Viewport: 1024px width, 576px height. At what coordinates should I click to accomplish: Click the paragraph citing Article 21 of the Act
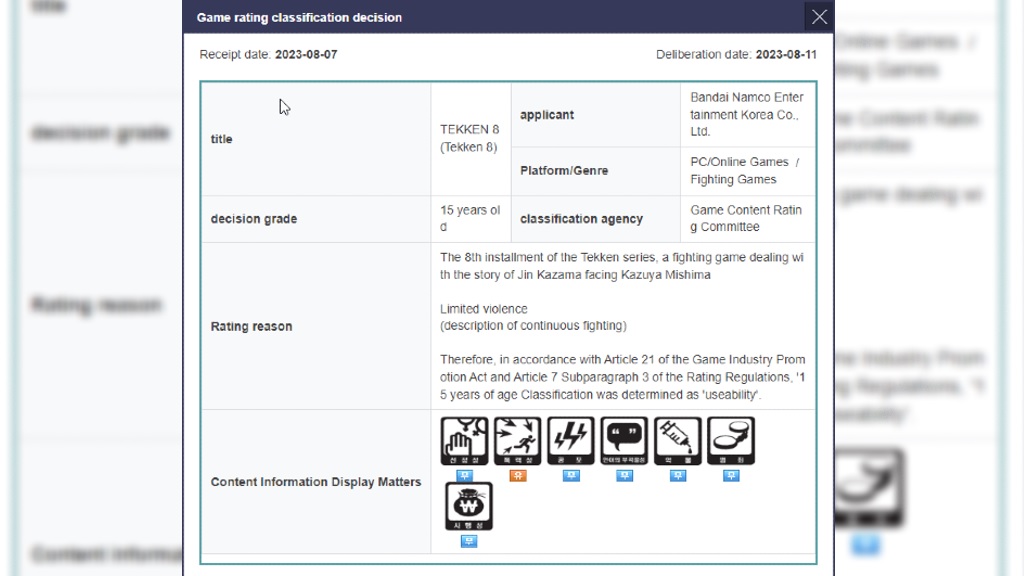(622, 377)
